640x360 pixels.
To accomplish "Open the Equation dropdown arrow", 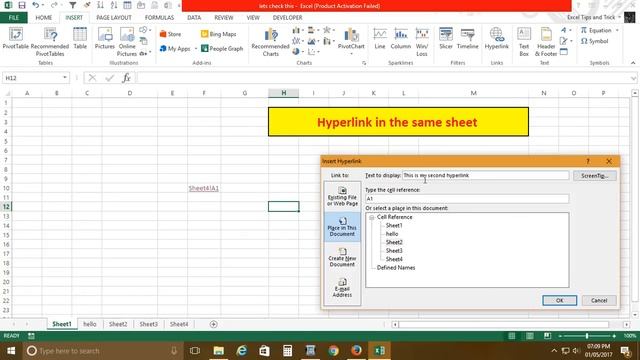I will 617,31.
